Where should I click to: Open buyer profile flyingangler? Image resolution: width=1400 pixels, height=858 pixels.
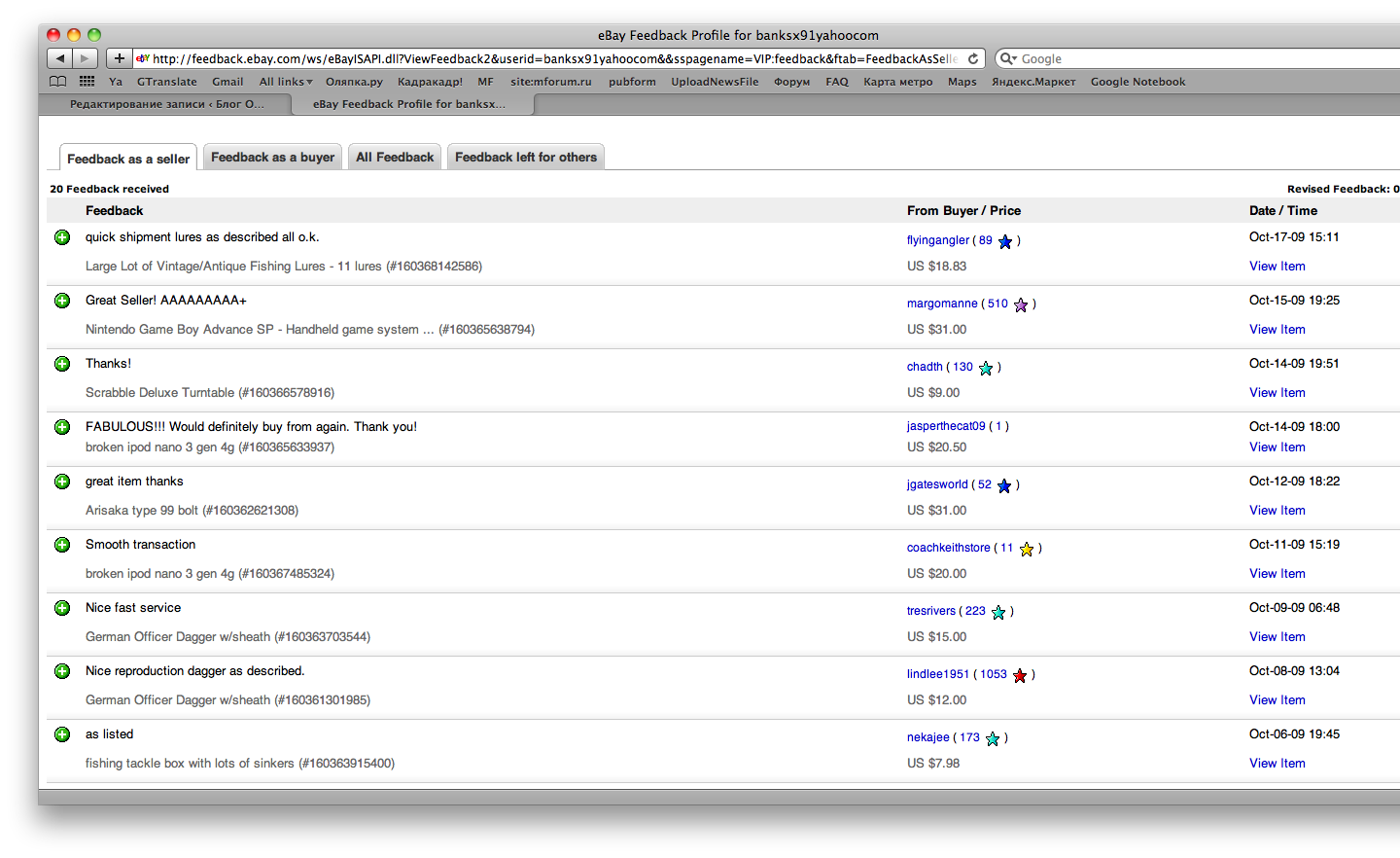pyautogui.click(x=938, y=240)
